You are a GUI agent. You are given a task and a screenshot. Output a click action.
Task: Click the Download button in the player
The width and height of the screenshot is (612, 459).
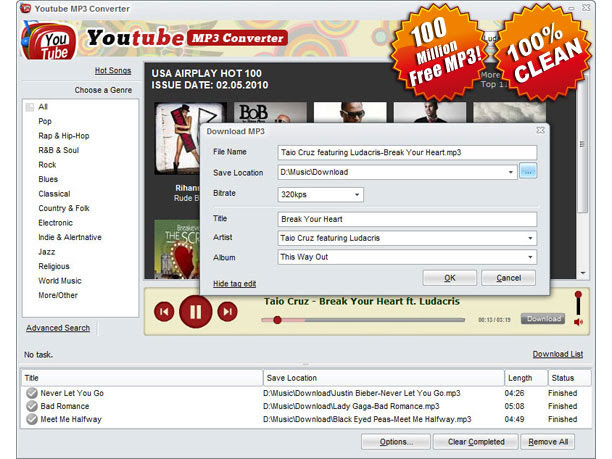click(x=543, y=319)
